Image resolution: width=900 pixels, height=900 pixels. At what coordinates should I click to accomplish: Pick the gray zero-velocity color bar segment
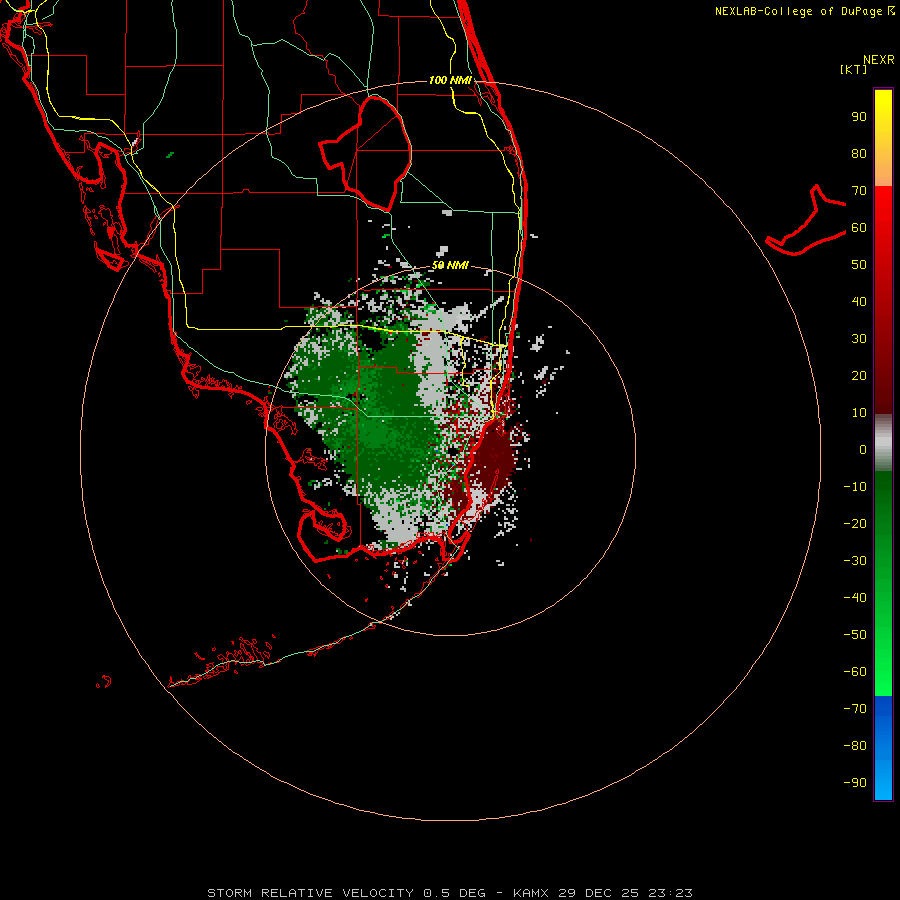tap(883, 443)
